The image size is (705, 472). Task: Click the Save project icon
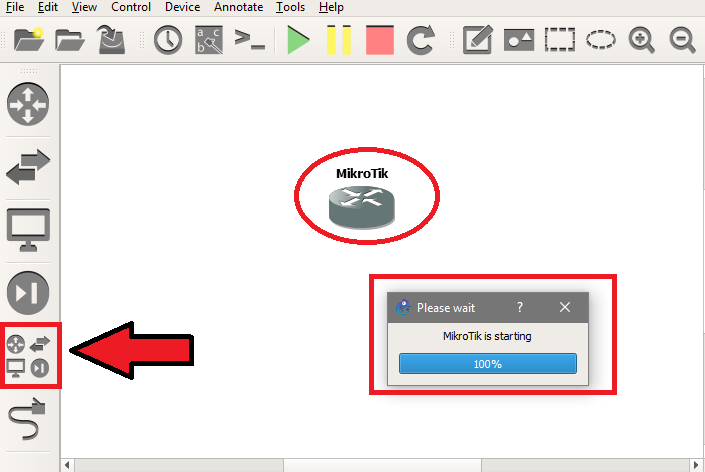pyautogui.click(x=111, y=40)
